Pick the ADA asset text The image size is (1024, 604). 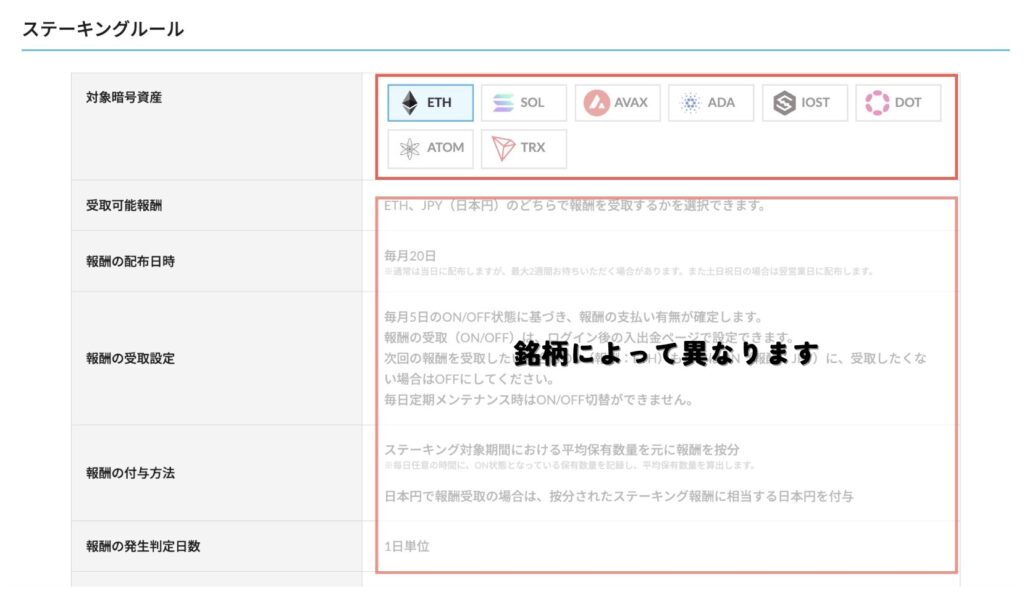coord(721,103)
